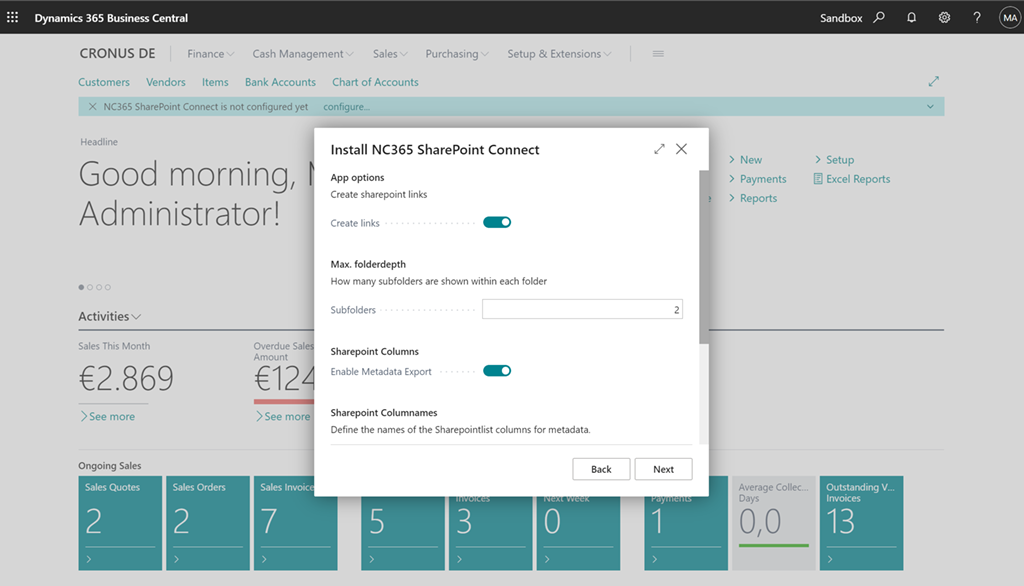Click the search magnifier icon
This screenshot has width=1024, height=586.
879,18
